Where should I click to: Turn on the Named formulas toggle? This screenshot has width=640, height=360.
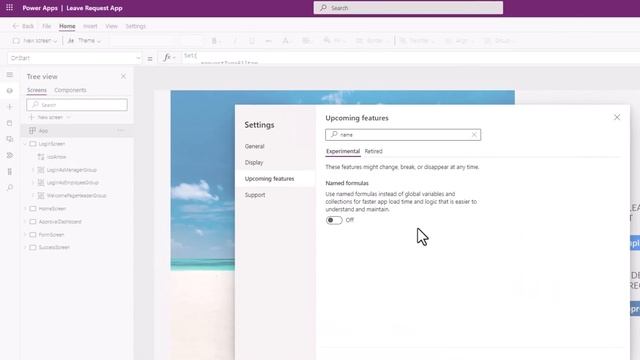point(334,220)
